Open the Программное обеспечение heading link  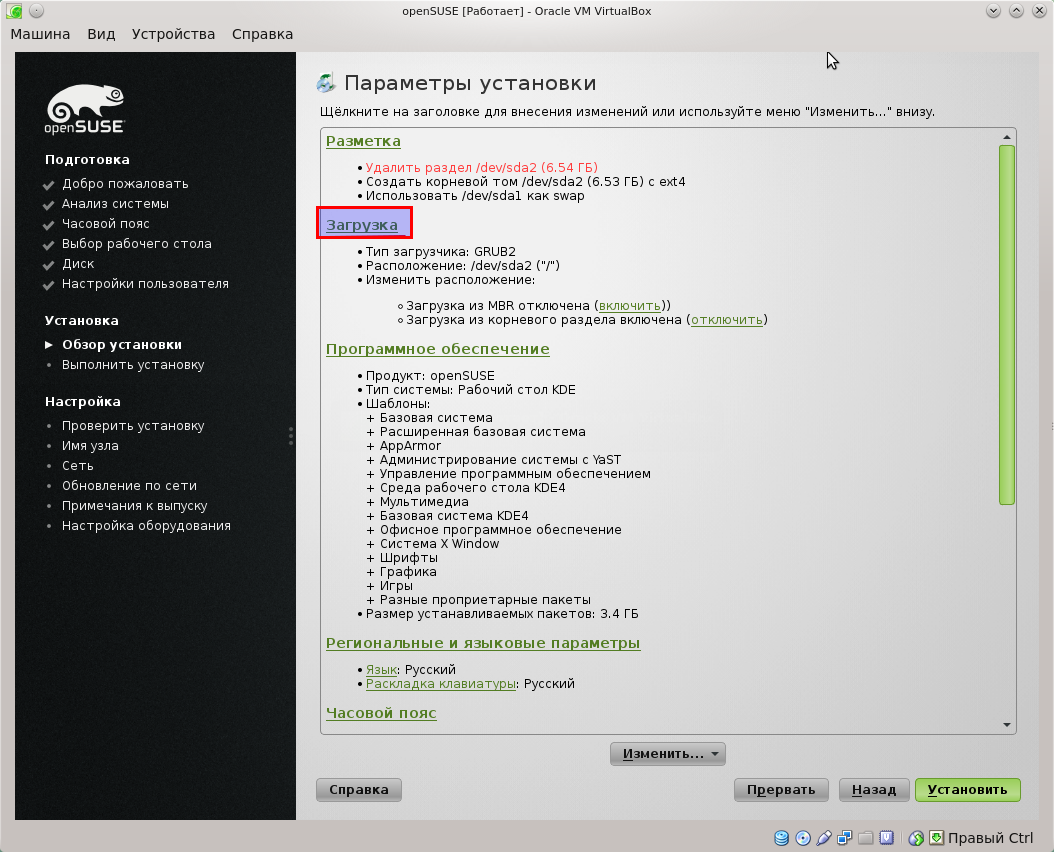pos(437,349)
